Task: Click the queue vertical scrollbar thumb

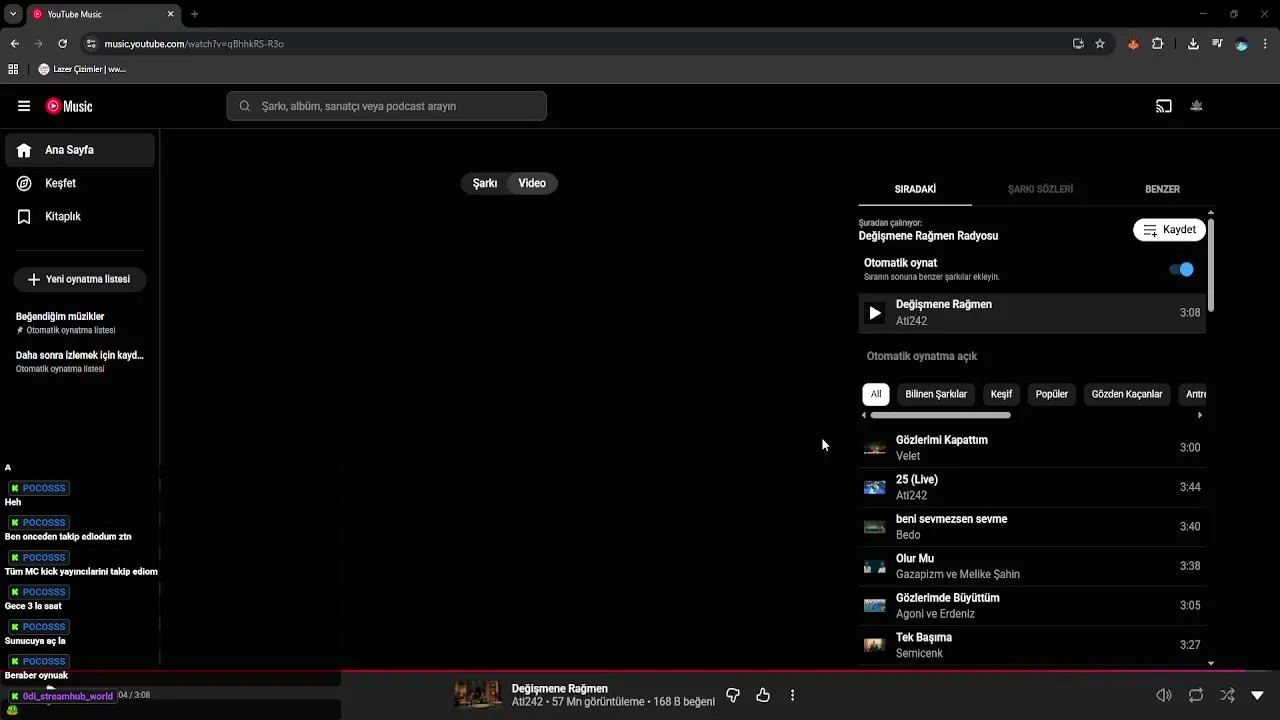Action: 1211,265
